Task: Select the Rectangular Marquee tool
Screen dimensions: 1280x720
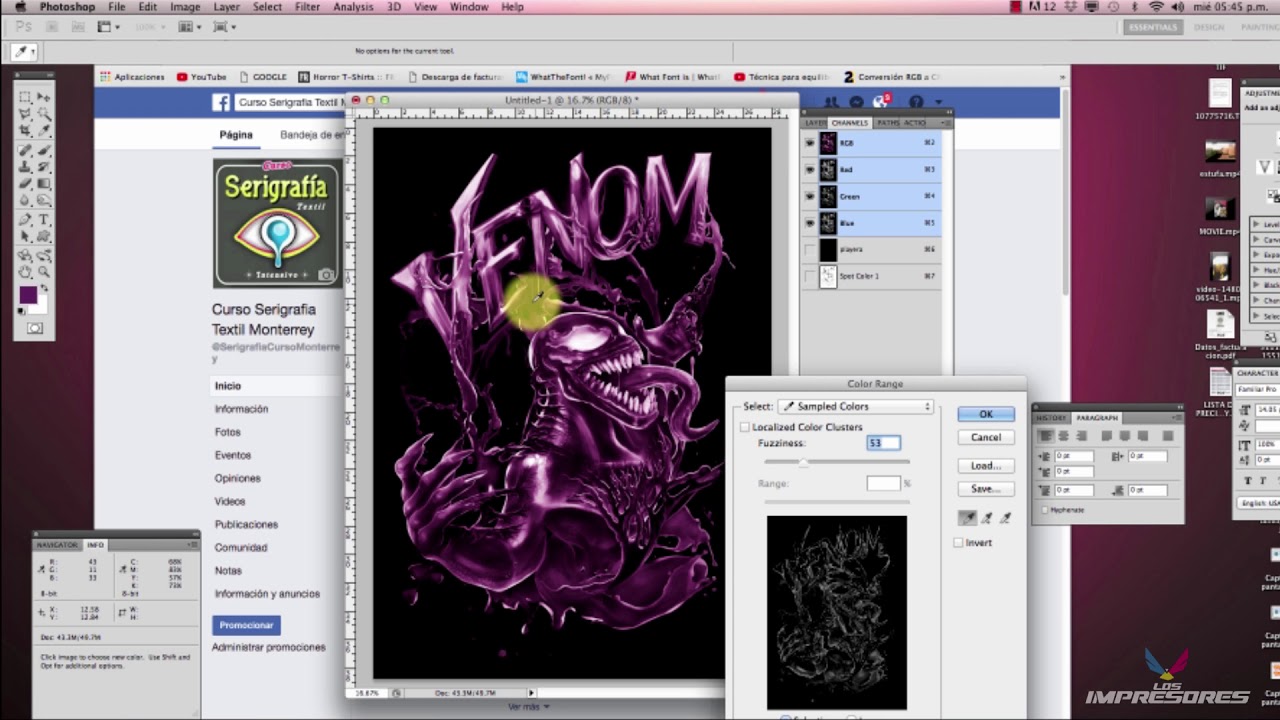Action: click(25, 97)
